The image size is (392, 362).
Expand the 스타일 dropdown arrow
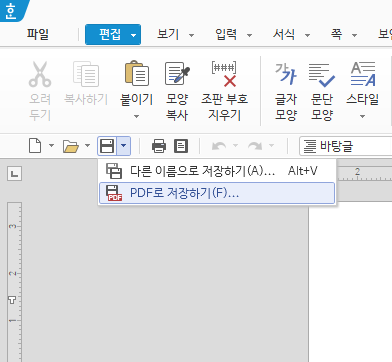[x=363, y=116]
